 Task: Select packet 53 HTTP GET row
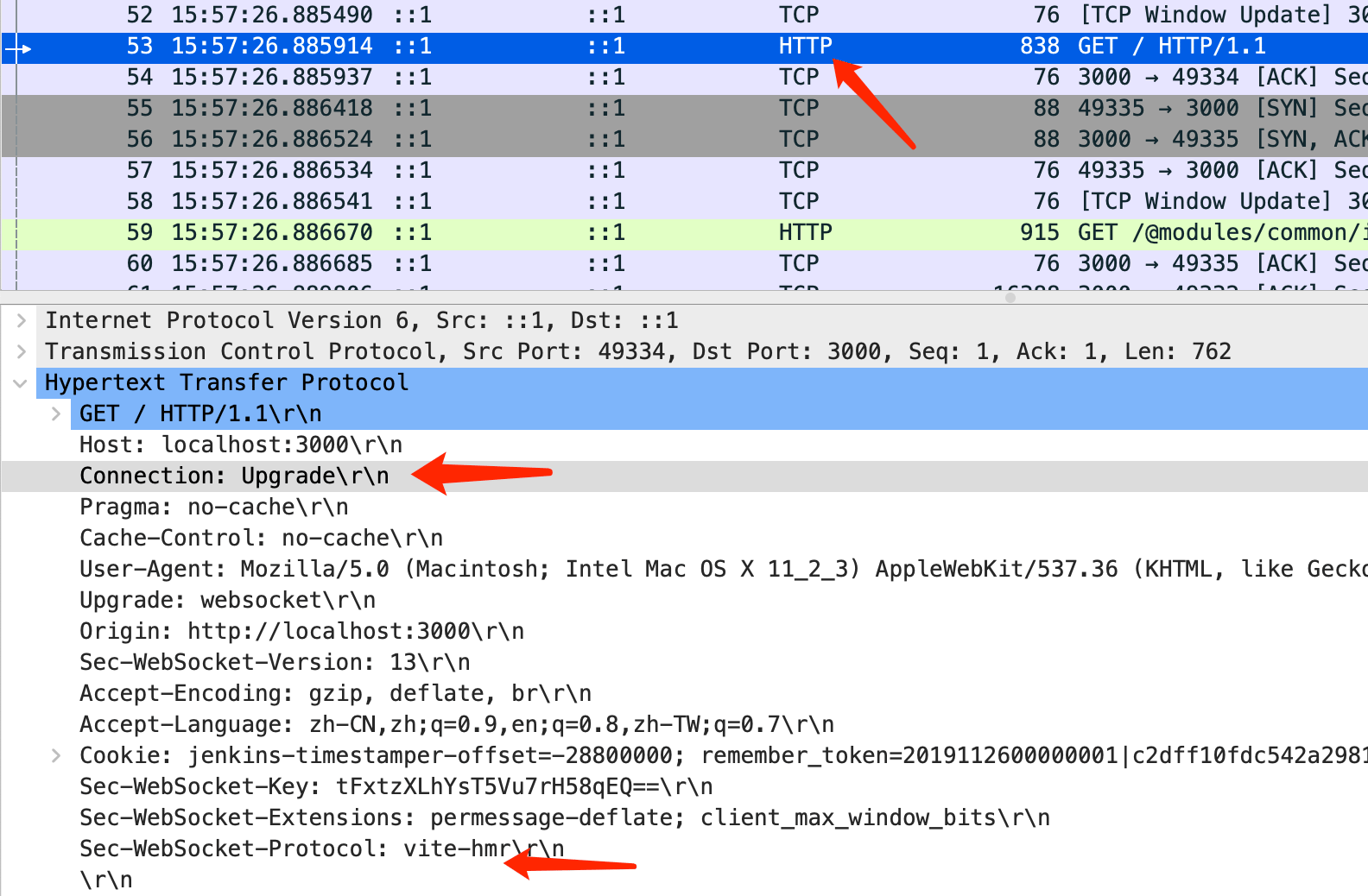[684, 47]
